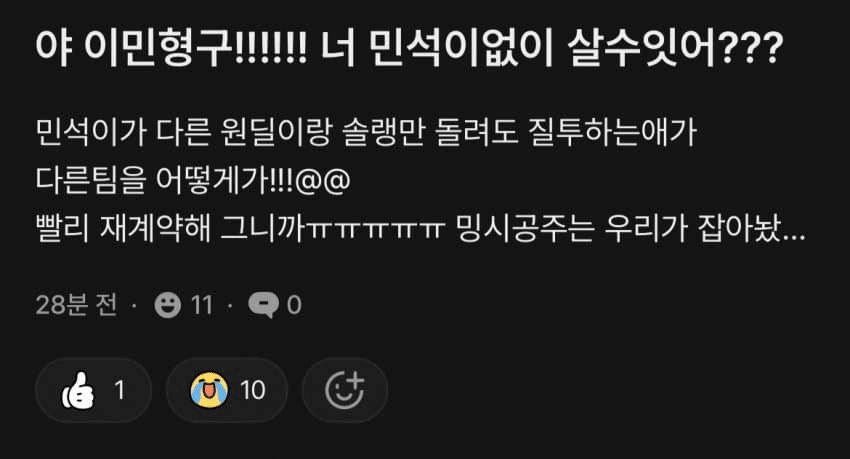Click the thumbs-up emoji reaction
Viewport: 850px width, 459px height.
click(x=79, y=390)
